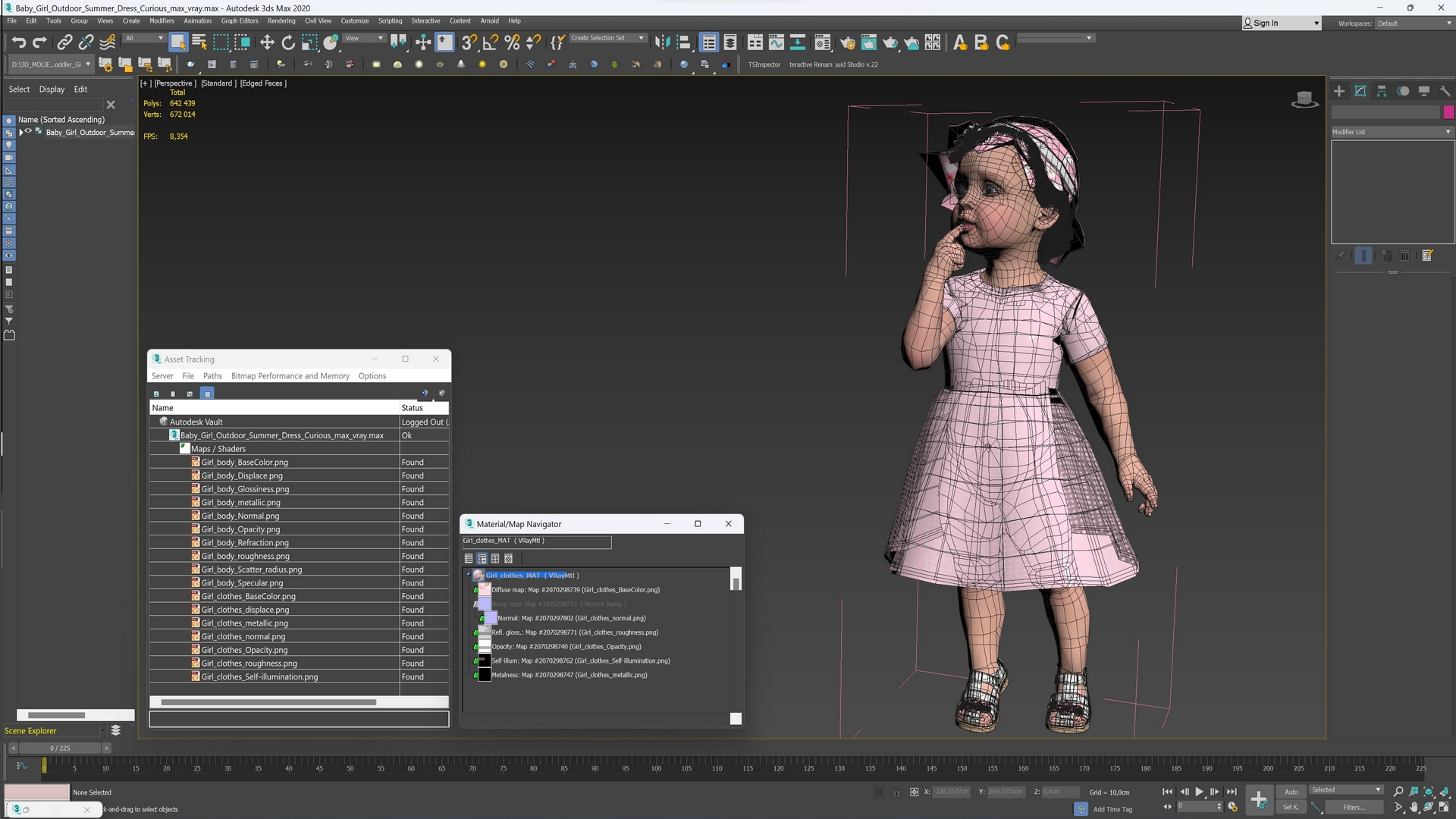The width and height of the screenshot is (1456, 819).
Task: Open the Hierarchy tab in Command Panel
Action: point(1382,91)
